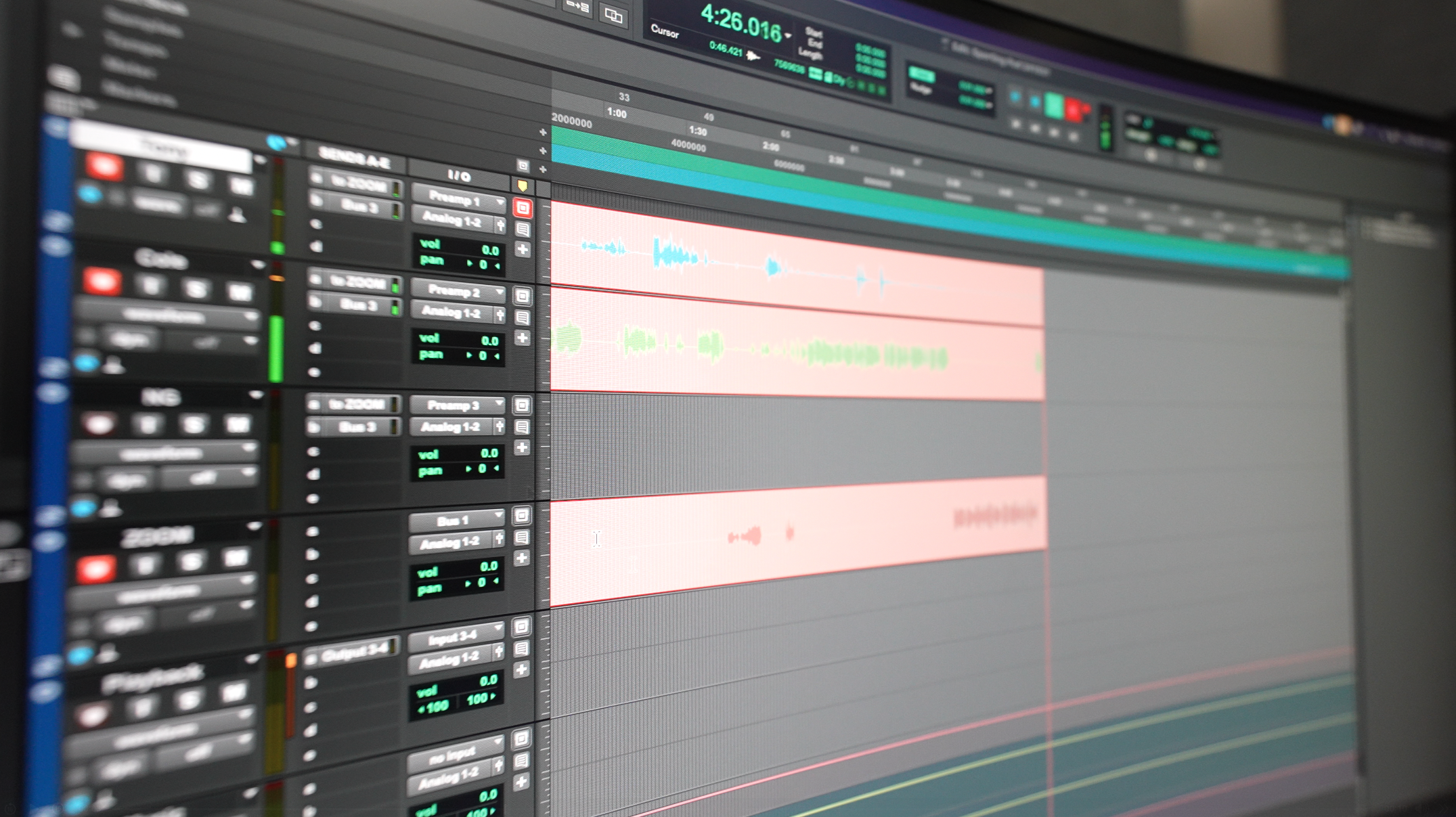
Task: Click the I/O column header
Action: tap(460, 175)
